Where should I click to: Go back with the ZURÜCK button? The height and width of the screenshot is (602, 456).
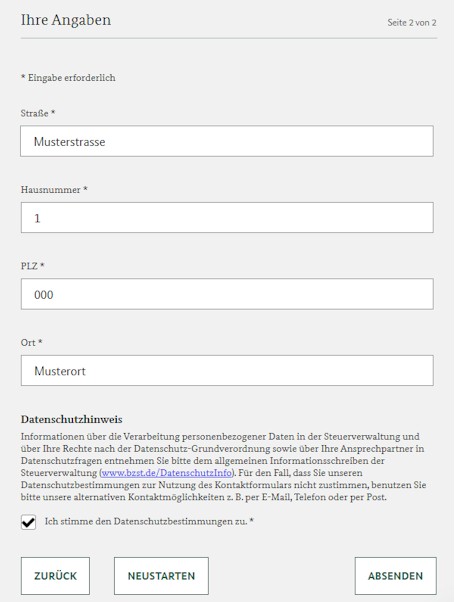point(55,576)
